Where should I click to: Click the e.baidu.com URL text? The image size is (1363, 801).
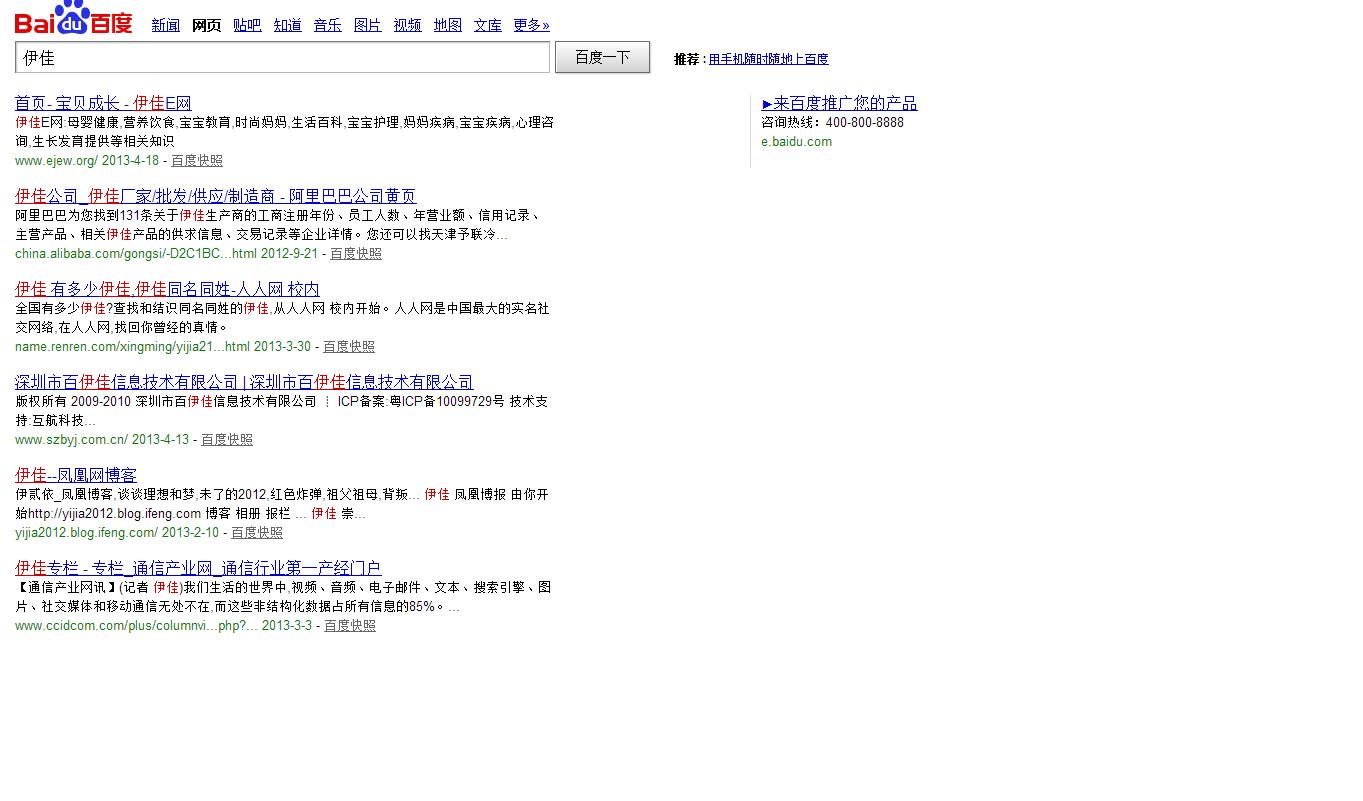796,141
